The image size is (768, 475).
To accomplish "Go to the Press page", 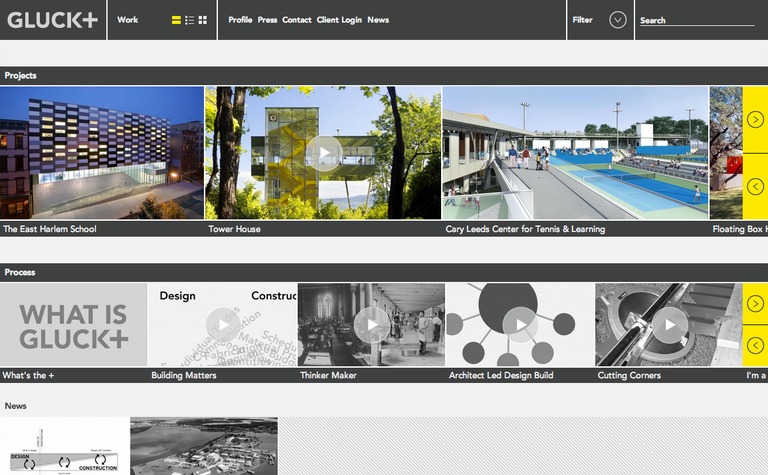I will point(267,20).
